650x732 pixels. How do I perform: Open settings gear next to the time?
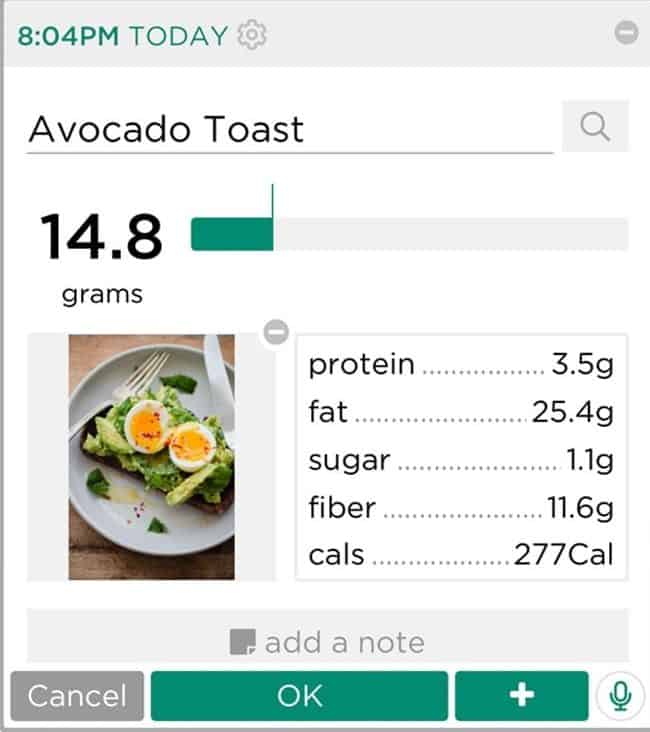[252, 36]
